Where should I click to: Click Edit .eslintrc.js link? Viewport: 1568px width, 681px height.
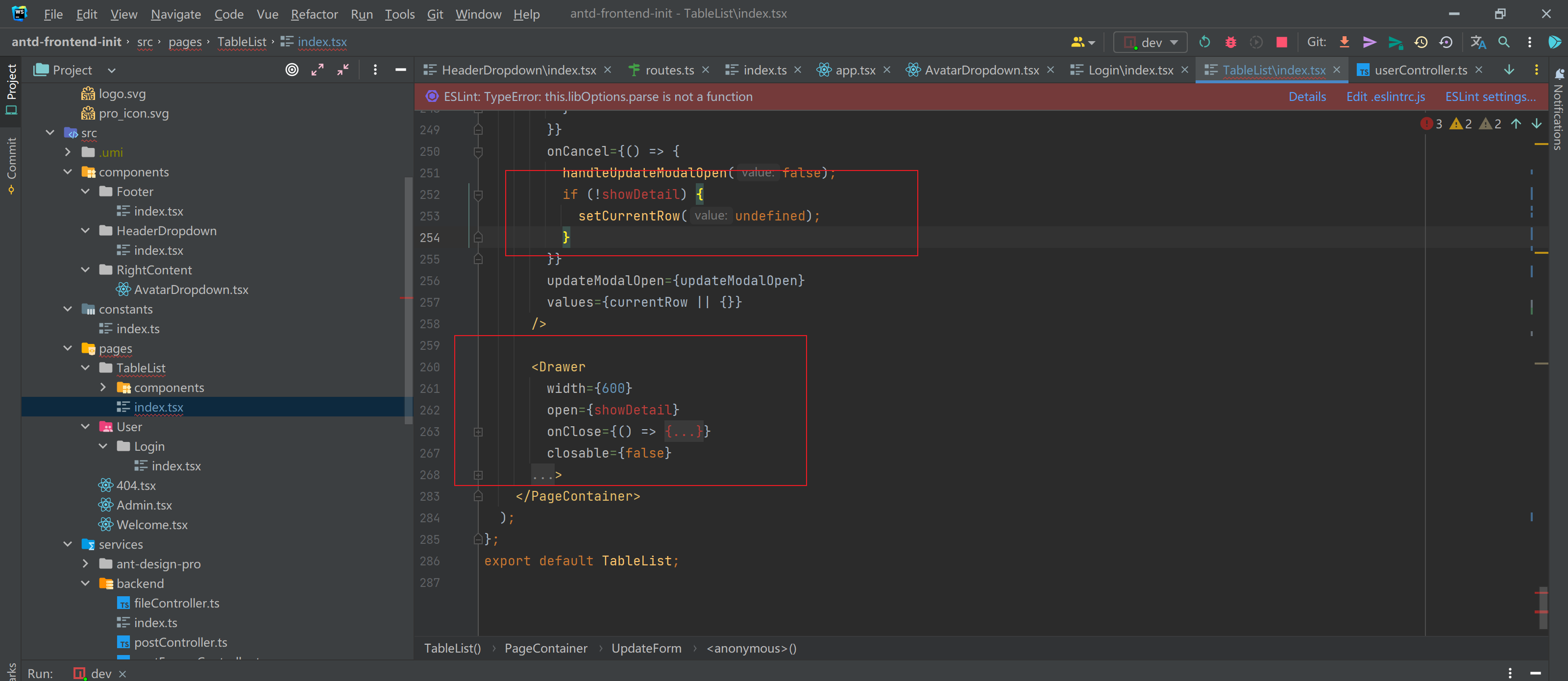tap(1385, 97)
